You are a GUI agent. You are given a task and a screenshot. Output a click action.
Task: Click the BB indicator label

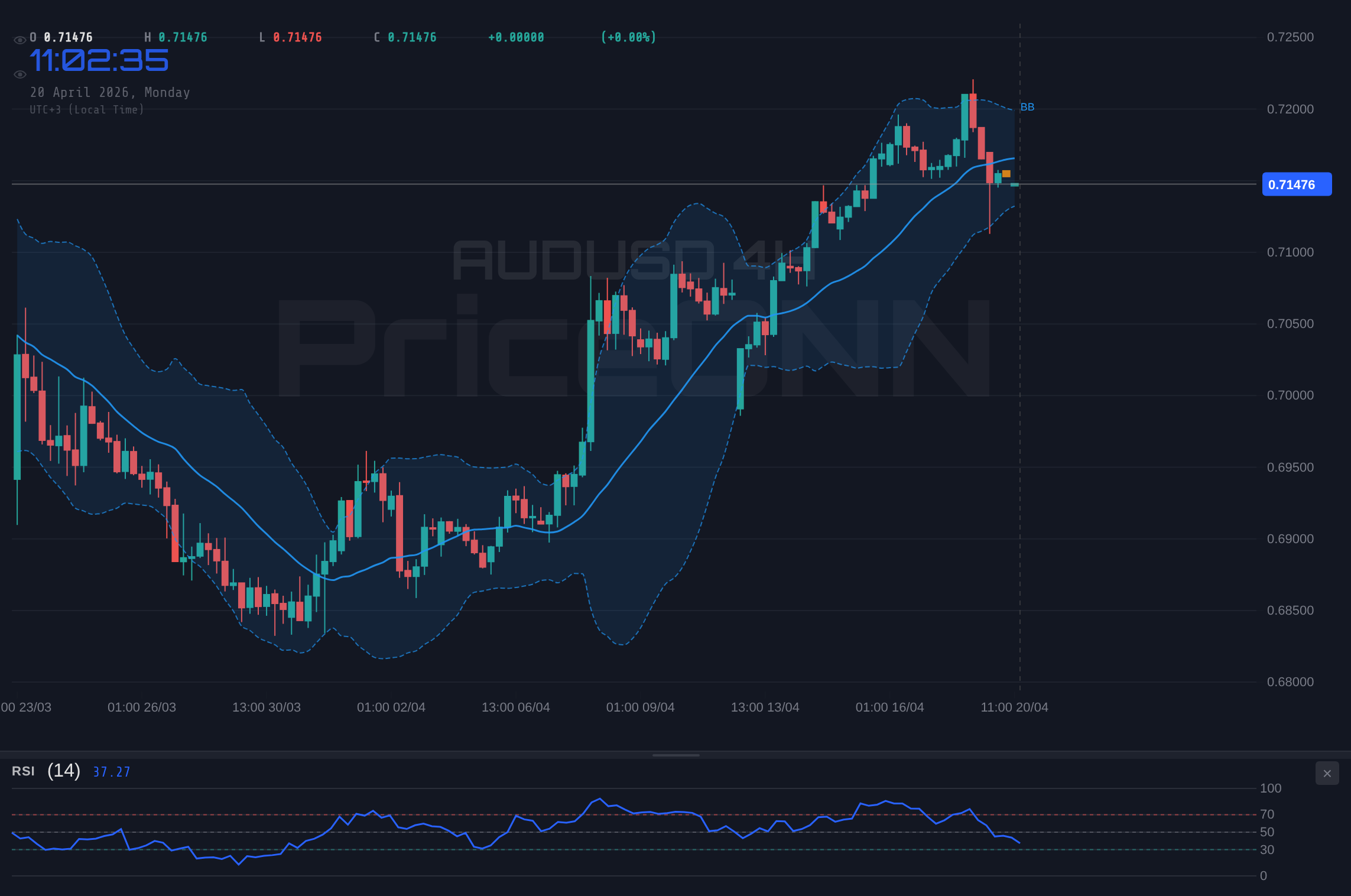pos(1027,107)
